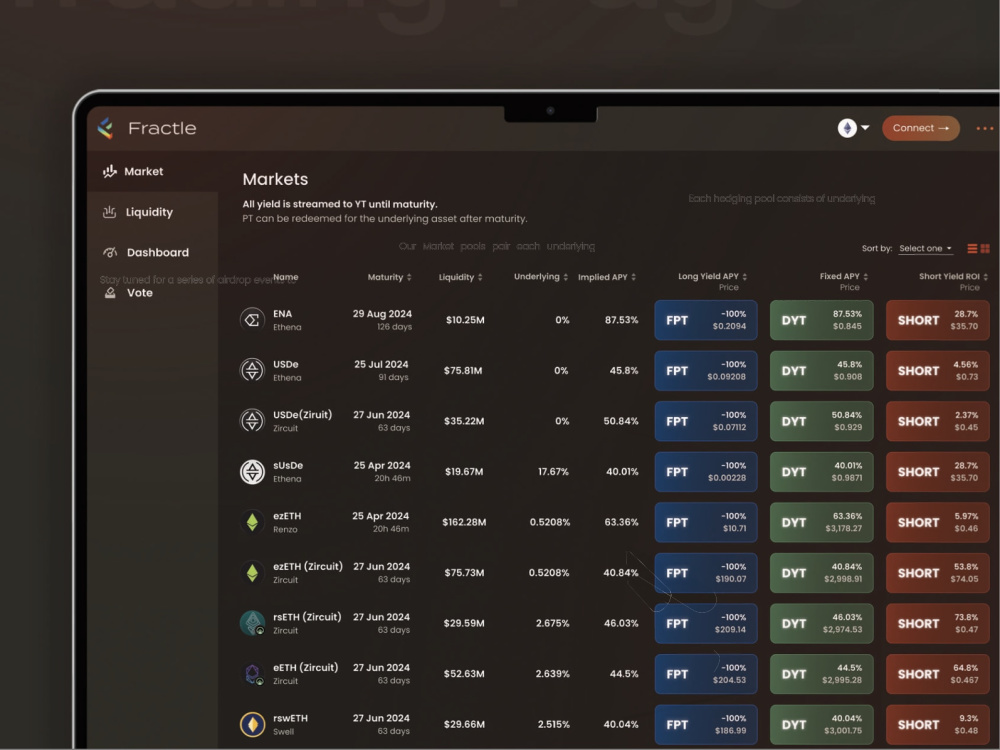Click the eETH (Zircuit) token icon

pos(252,673)
